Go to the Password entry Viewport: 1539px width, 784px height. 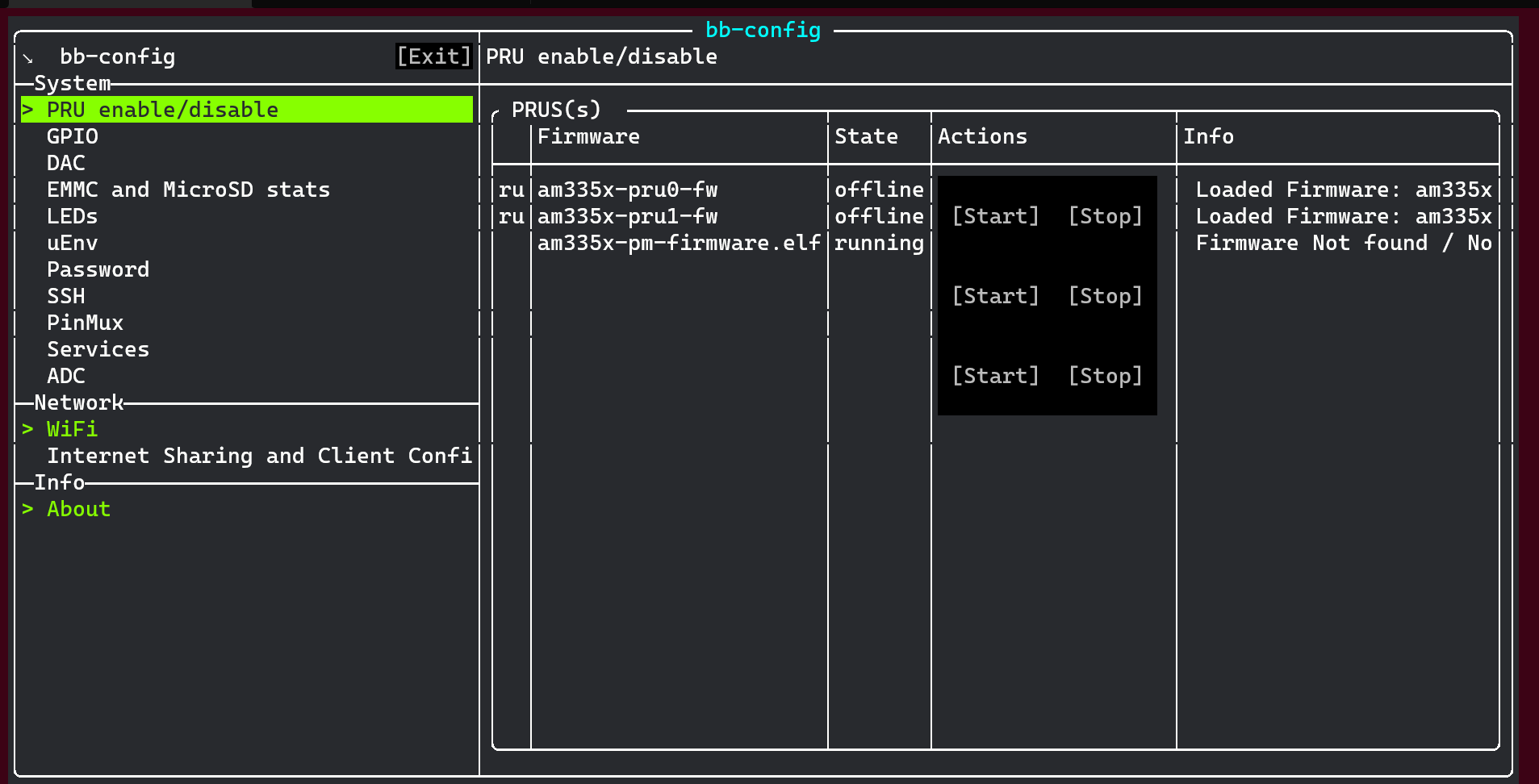click(98, 269)
